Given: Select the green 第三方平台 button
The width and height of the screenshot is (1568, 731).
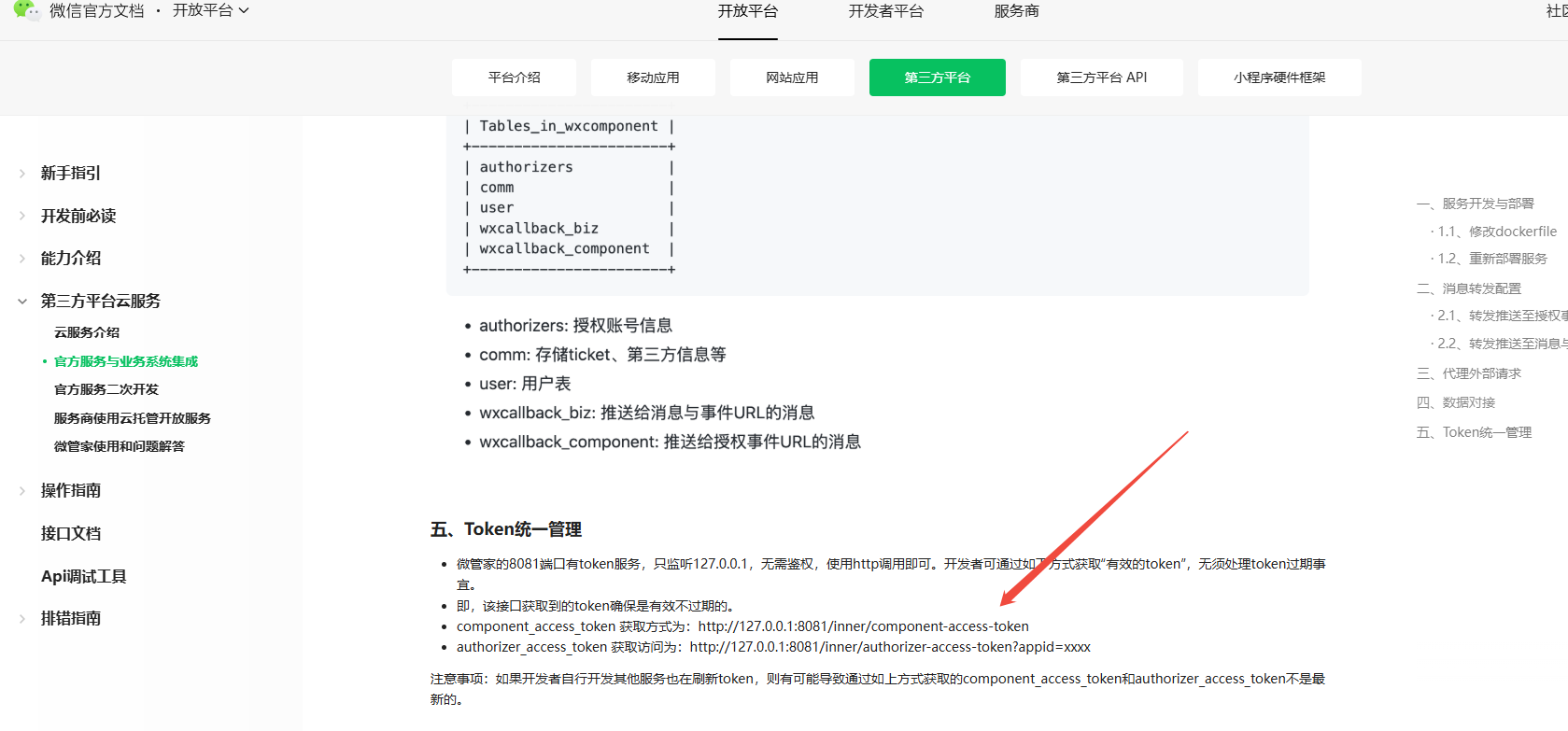Looking at the screenshot, I should point(938,77).
